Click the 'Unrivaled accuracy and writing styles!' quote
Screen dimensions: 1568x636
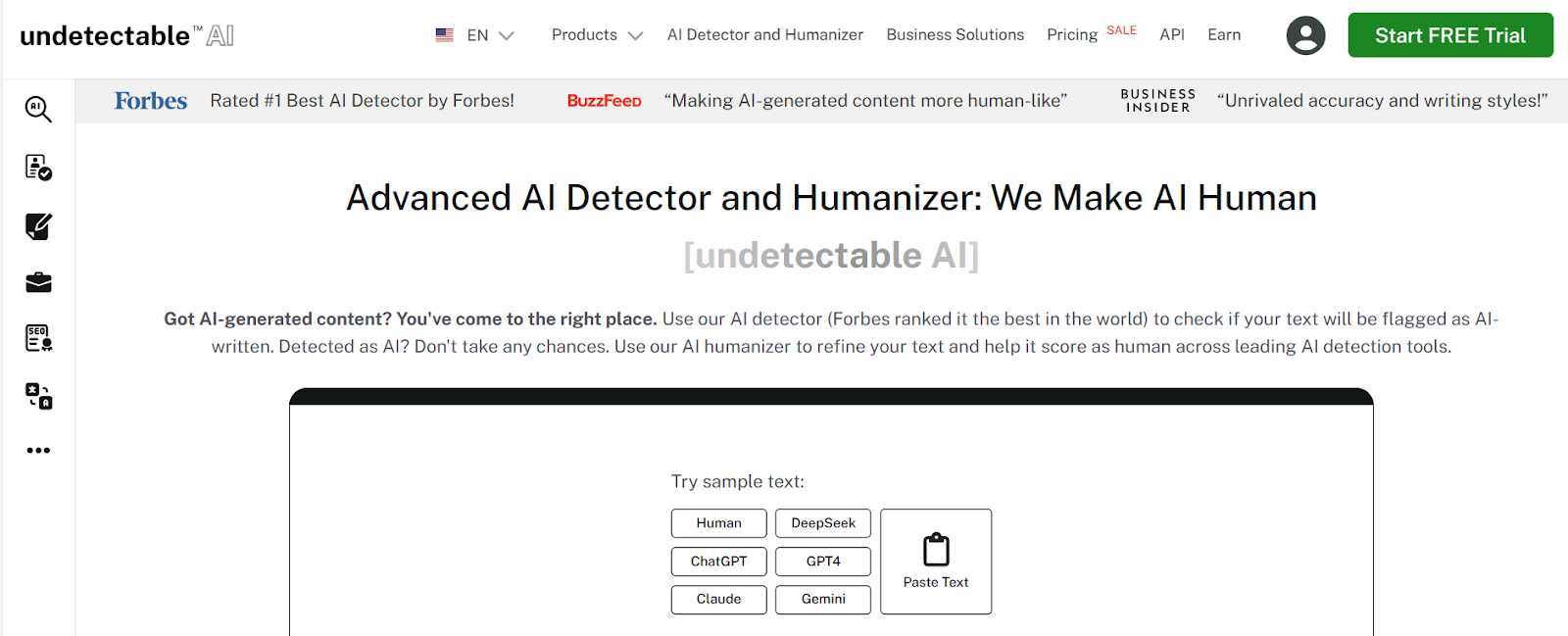pyautogui.click(x=1383, y=101)
